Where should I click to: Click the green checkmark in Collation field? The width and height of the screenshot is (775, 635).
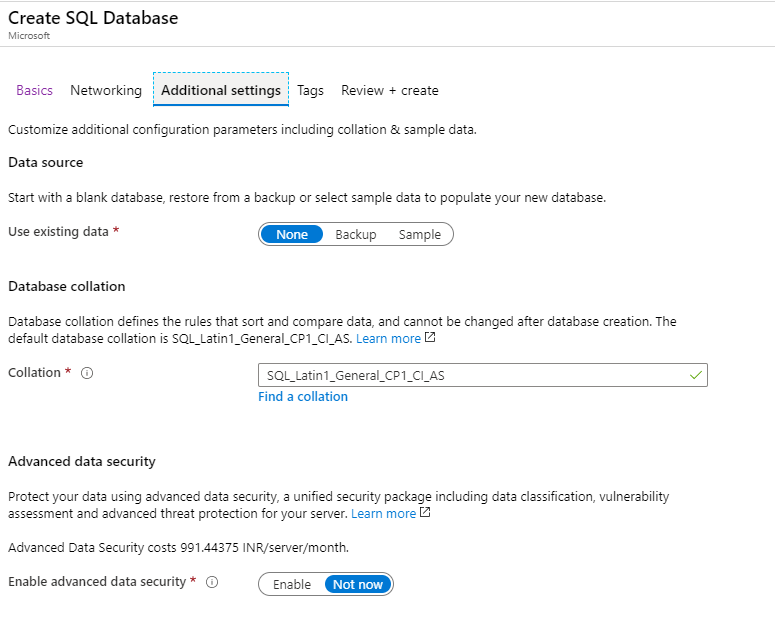tap(696, 375)
